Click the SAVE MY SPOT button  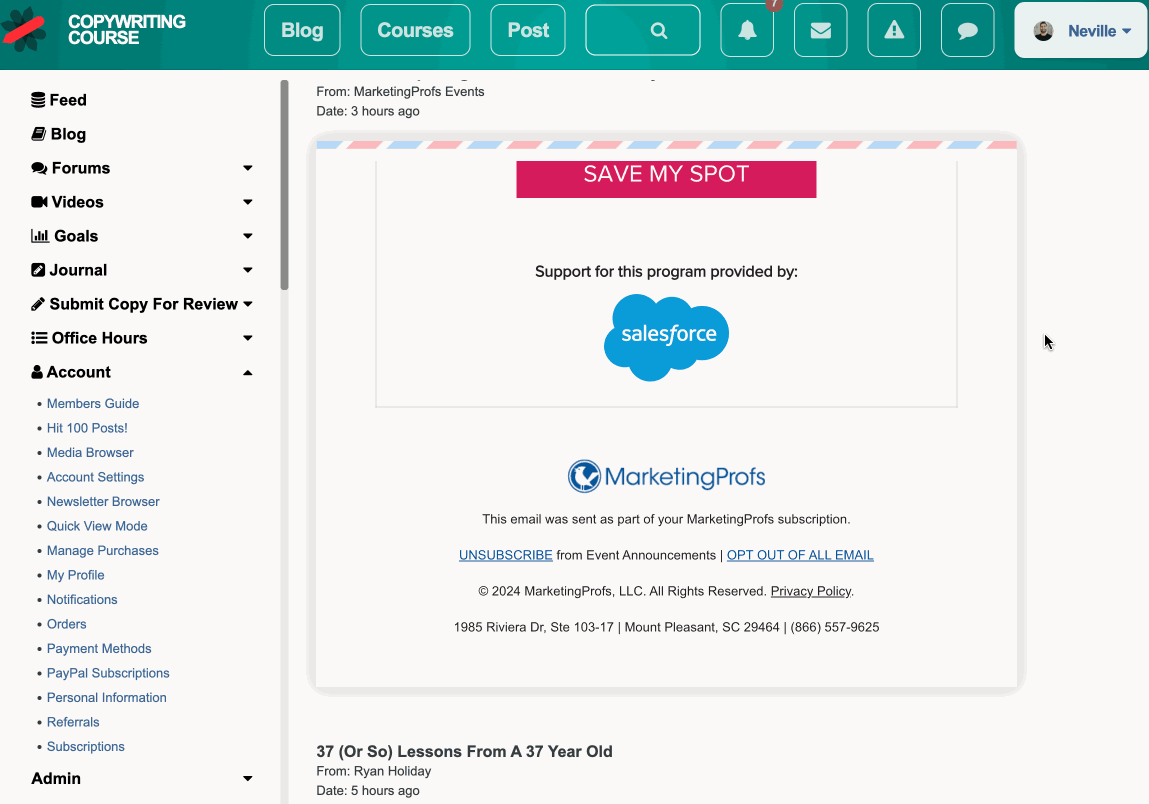(666, 178)
